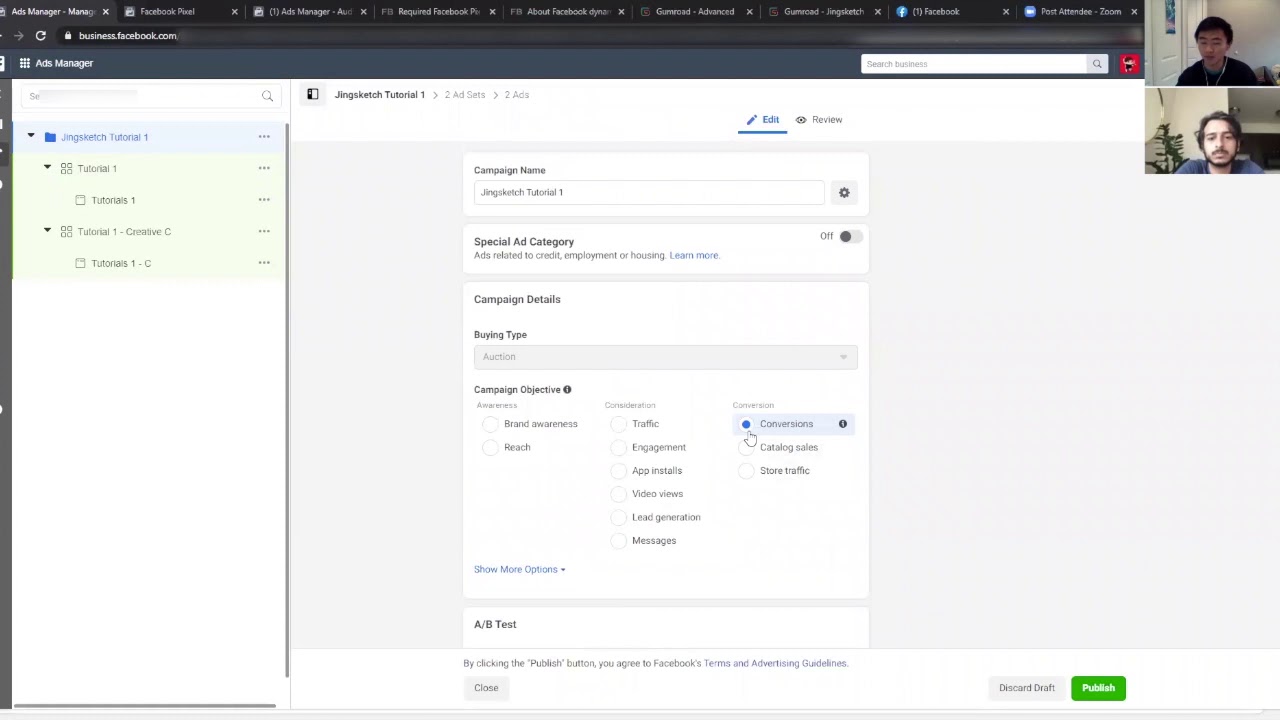Open the business profile avatar icon

coord(1129,64)
